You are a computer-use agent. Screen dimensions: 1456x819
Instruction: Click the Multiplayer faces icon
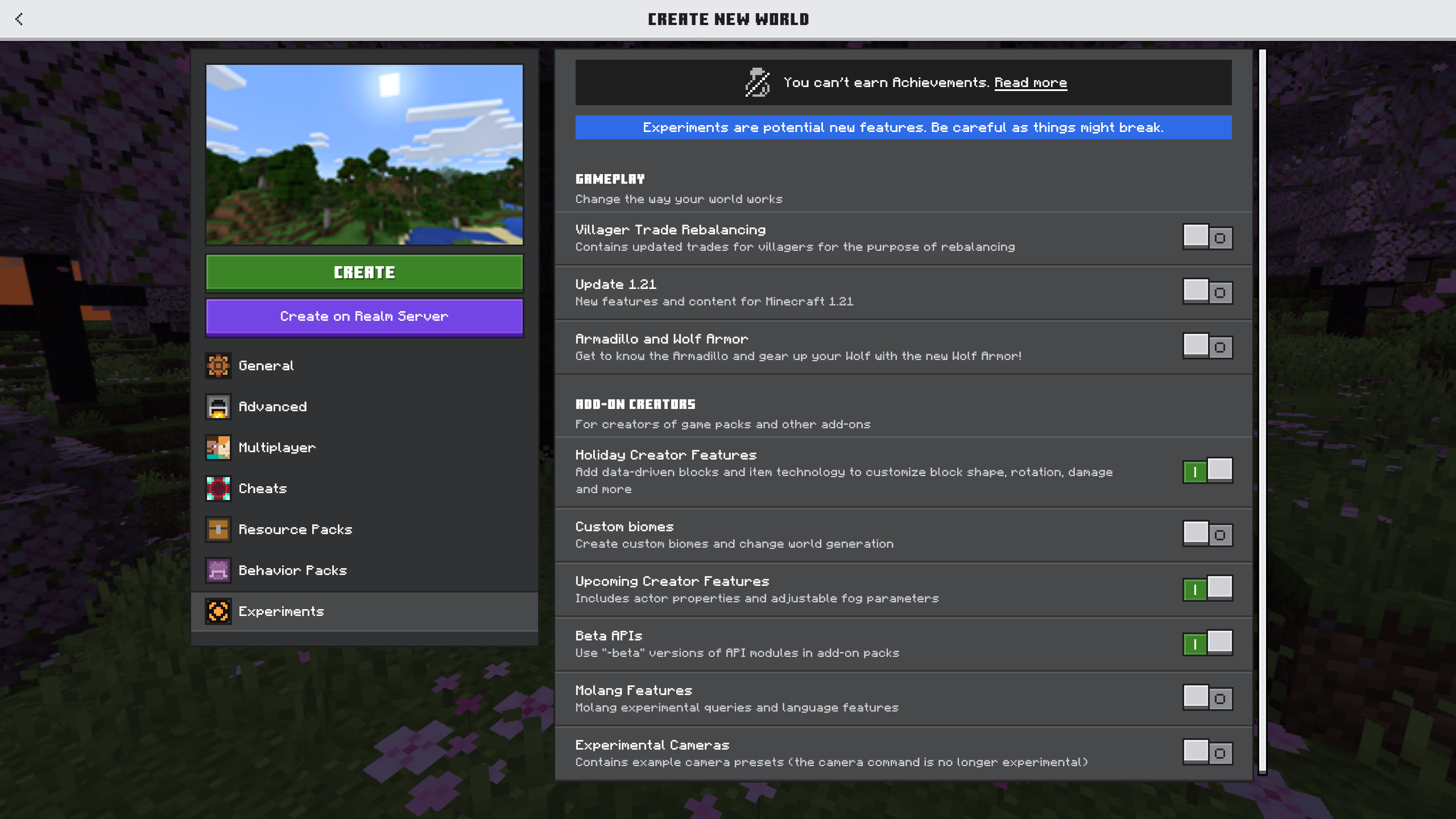pos(218,448)
